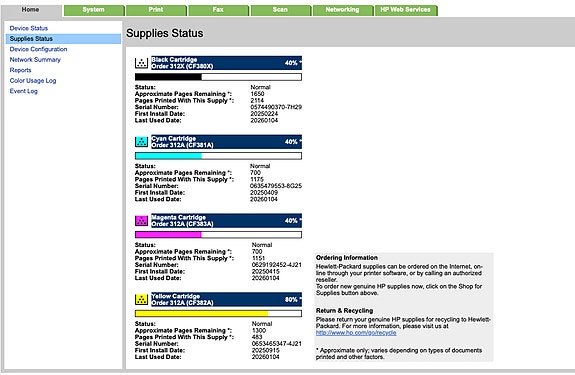Click the magenta cartridge icon
Image resolution: width=575 pixels, height=375 pixels.
tap(141, 221)
